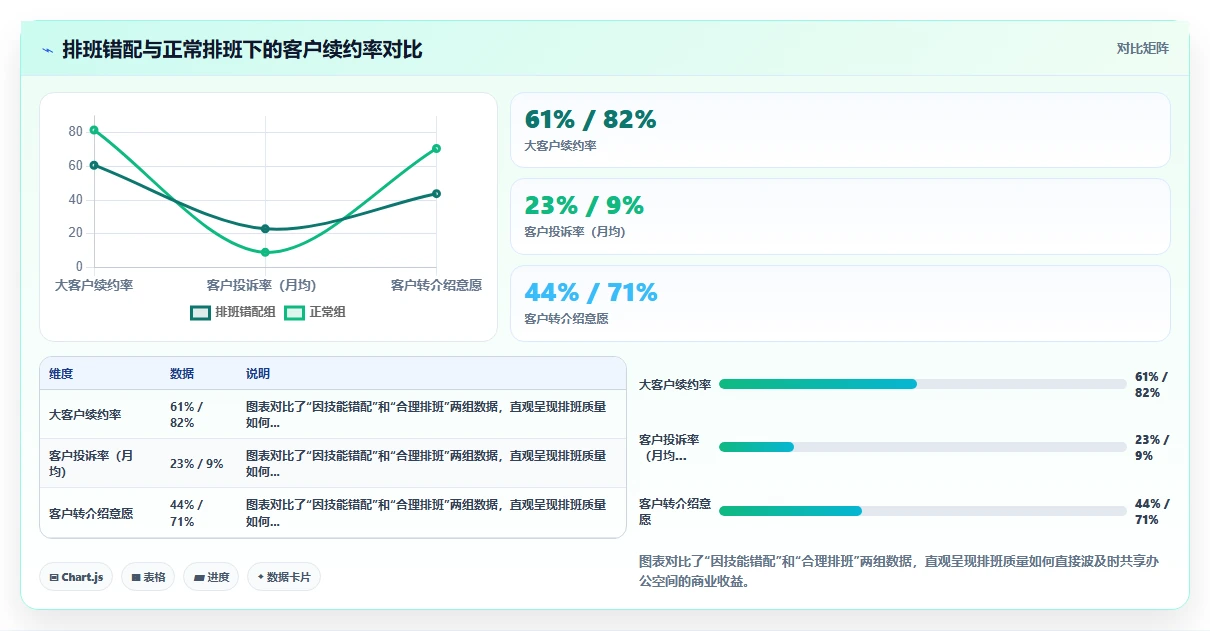
Task: Click the 23% / 9% table data cell
Action: tap(197, 463)
